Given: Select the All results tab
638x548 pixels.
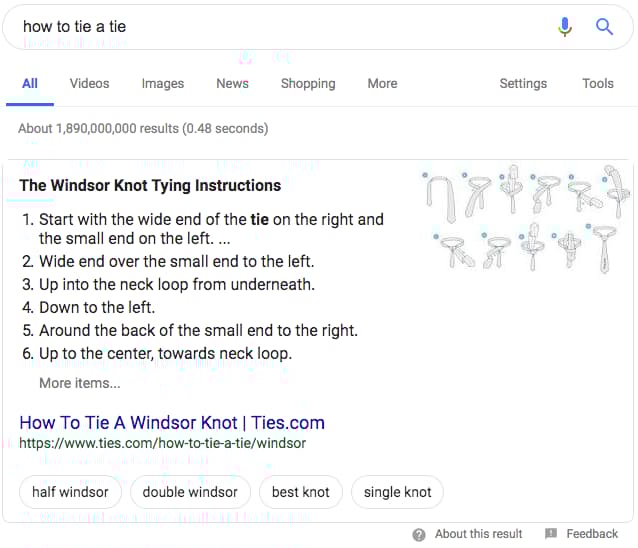Looking at the screenshot, I should pyautogui.click(x=30, y=83).
